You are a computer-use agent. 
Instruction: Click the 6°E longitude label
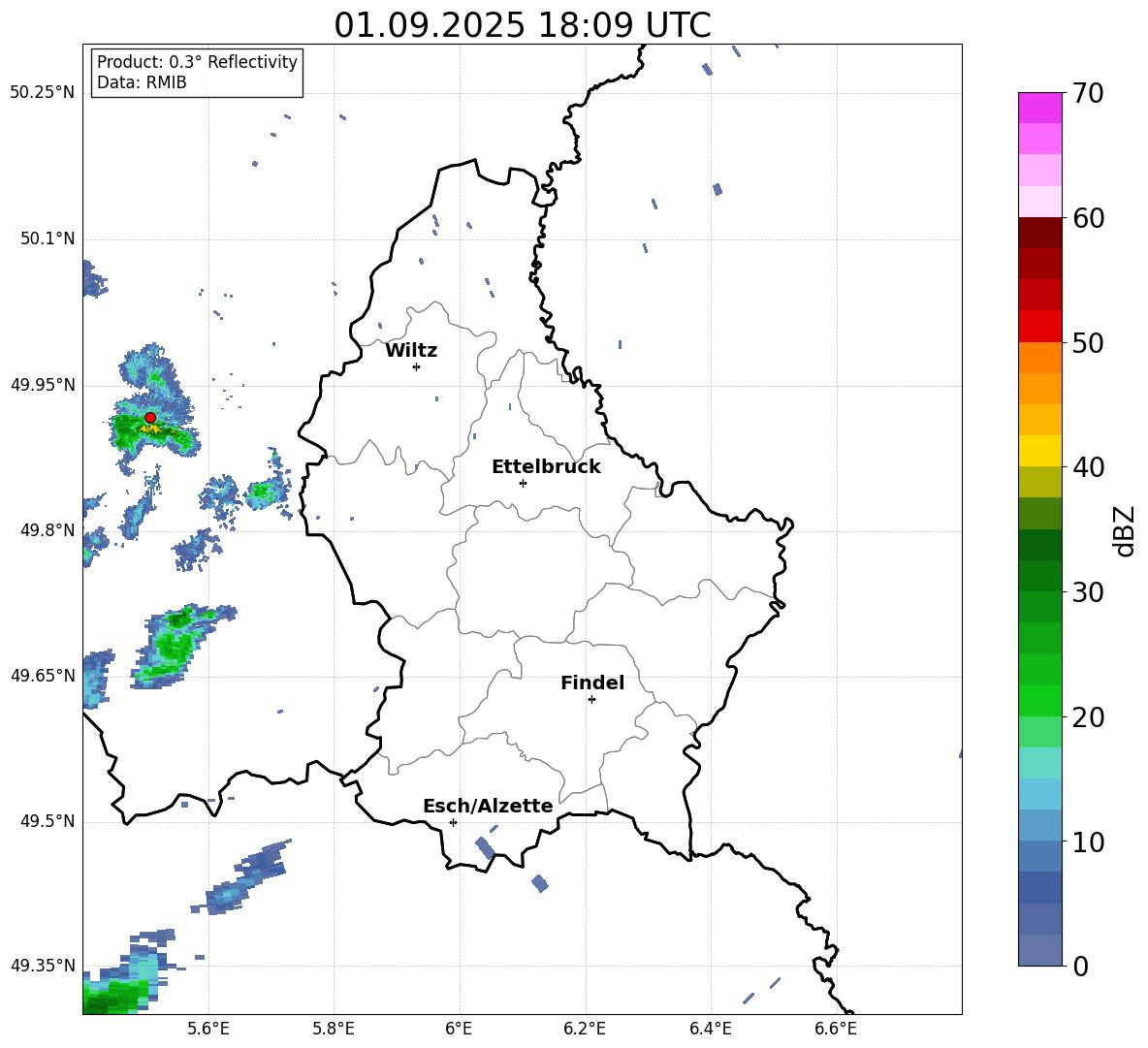pyautogui.click(x=459, y=1029)
